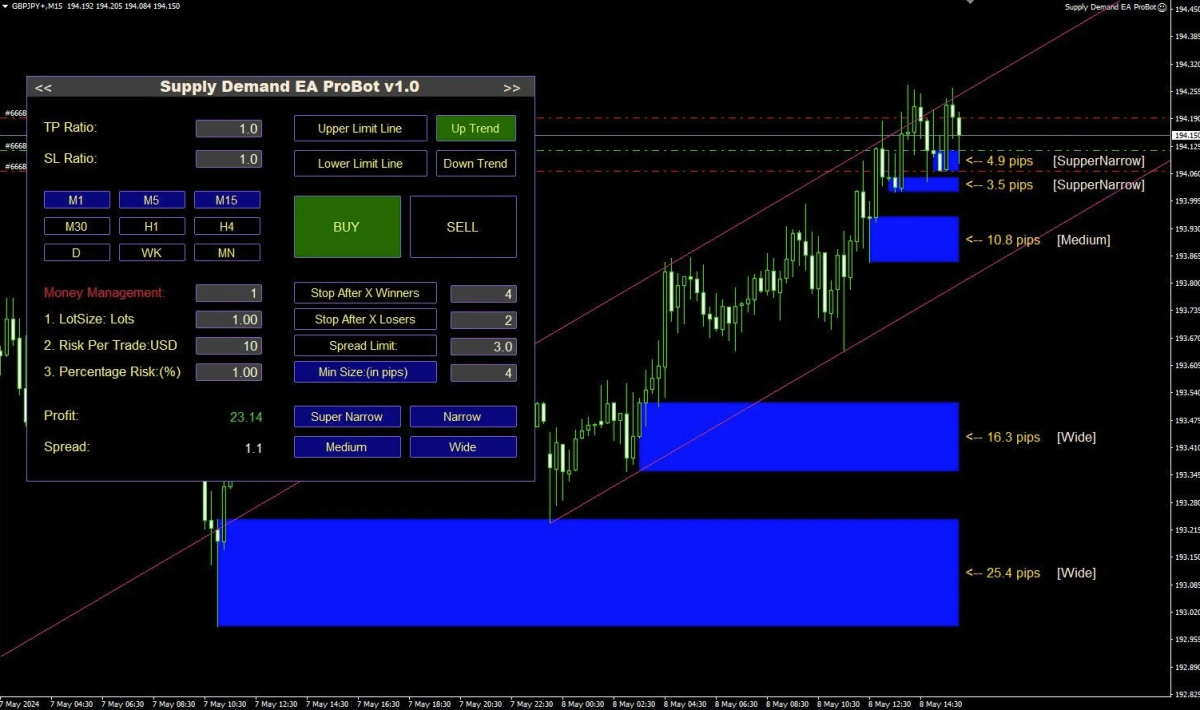
Task: Toggle Stop After X Winners
Action: (365, 293)
